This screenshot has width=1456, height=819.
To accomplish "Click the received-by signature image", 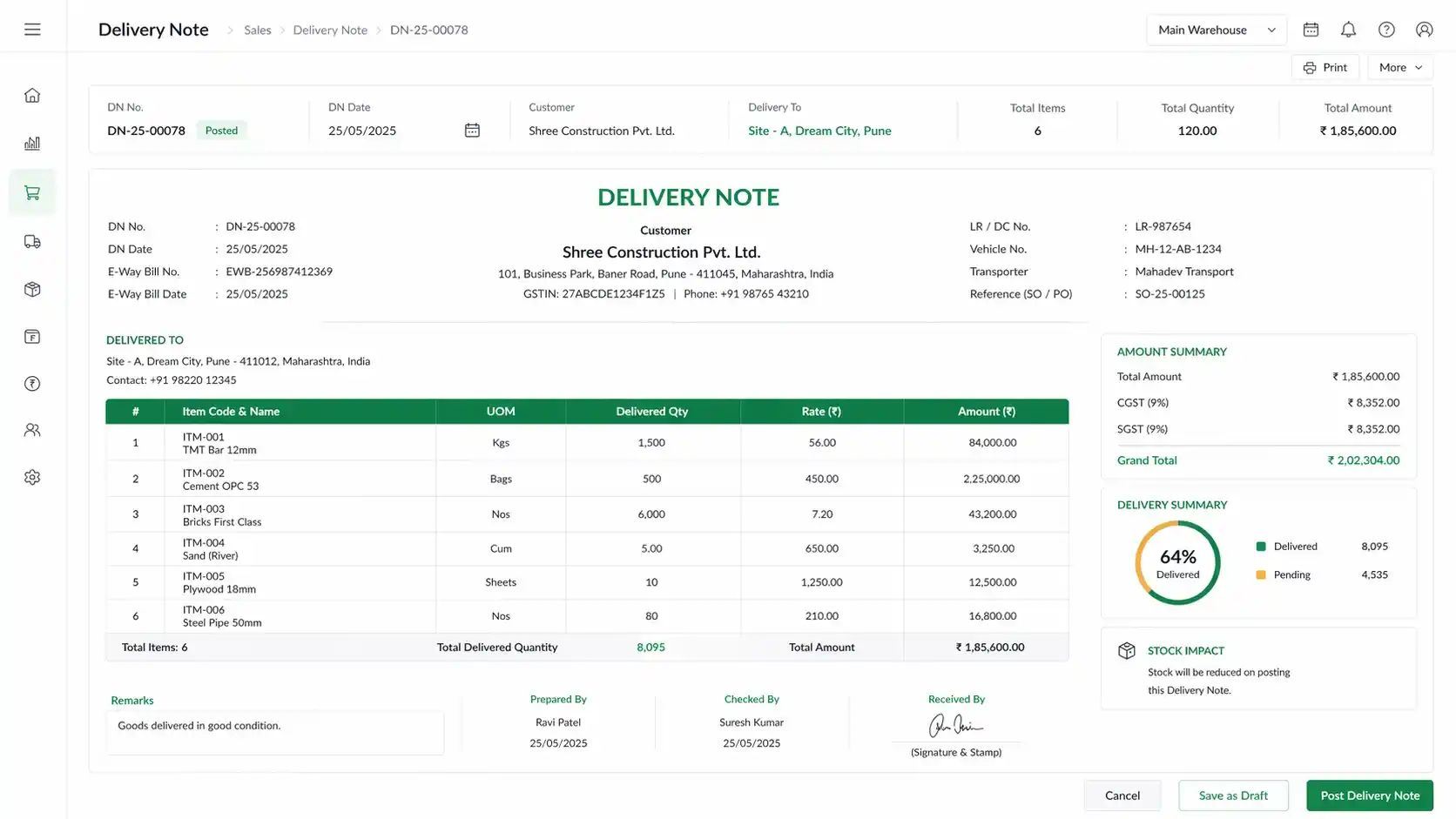I will [x=955, y=725].
